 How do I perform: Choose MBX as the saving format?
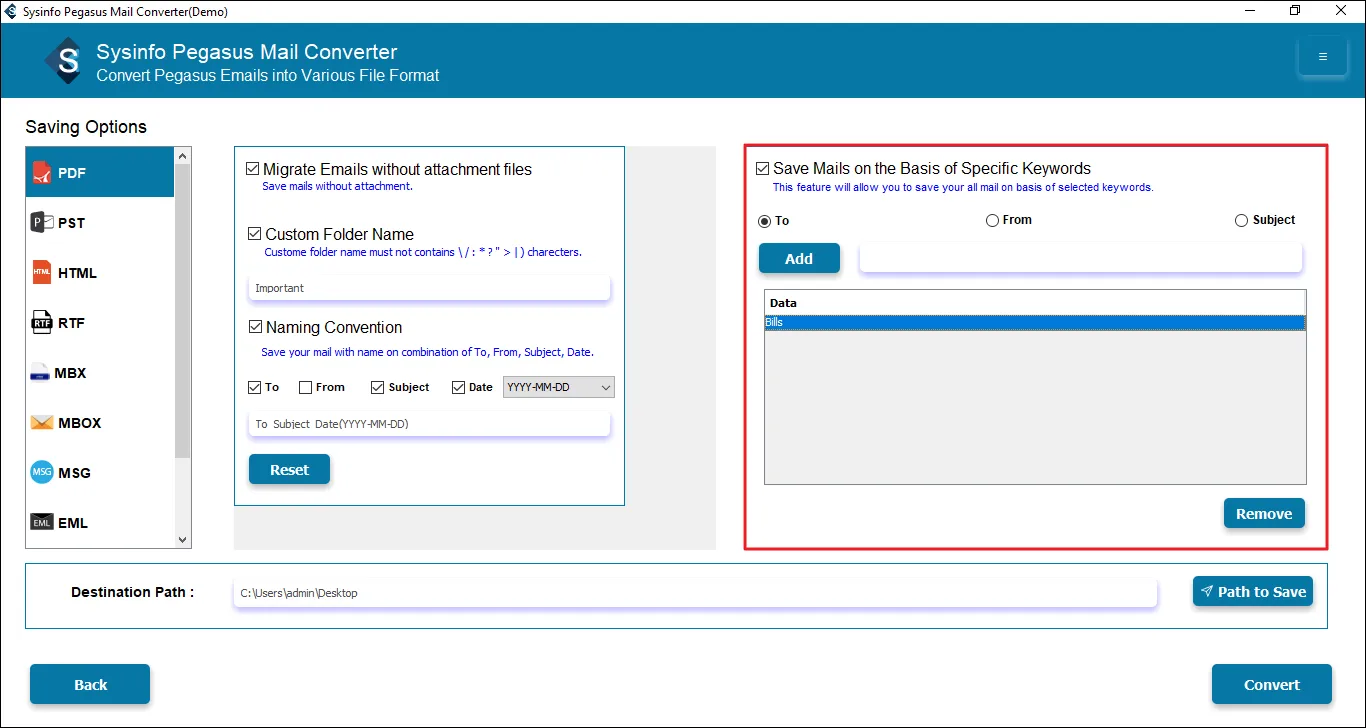[x=101, y=373]
